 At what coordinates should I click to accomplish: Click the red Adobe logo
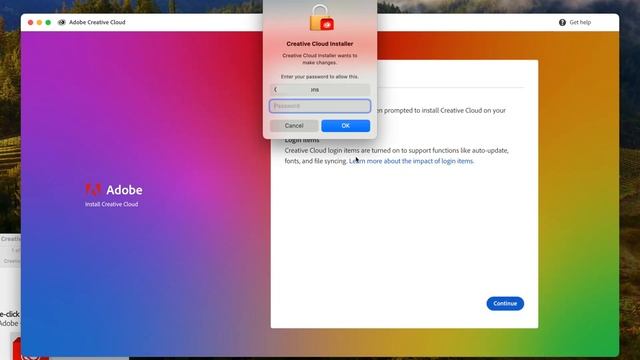[x=93, y=190]
